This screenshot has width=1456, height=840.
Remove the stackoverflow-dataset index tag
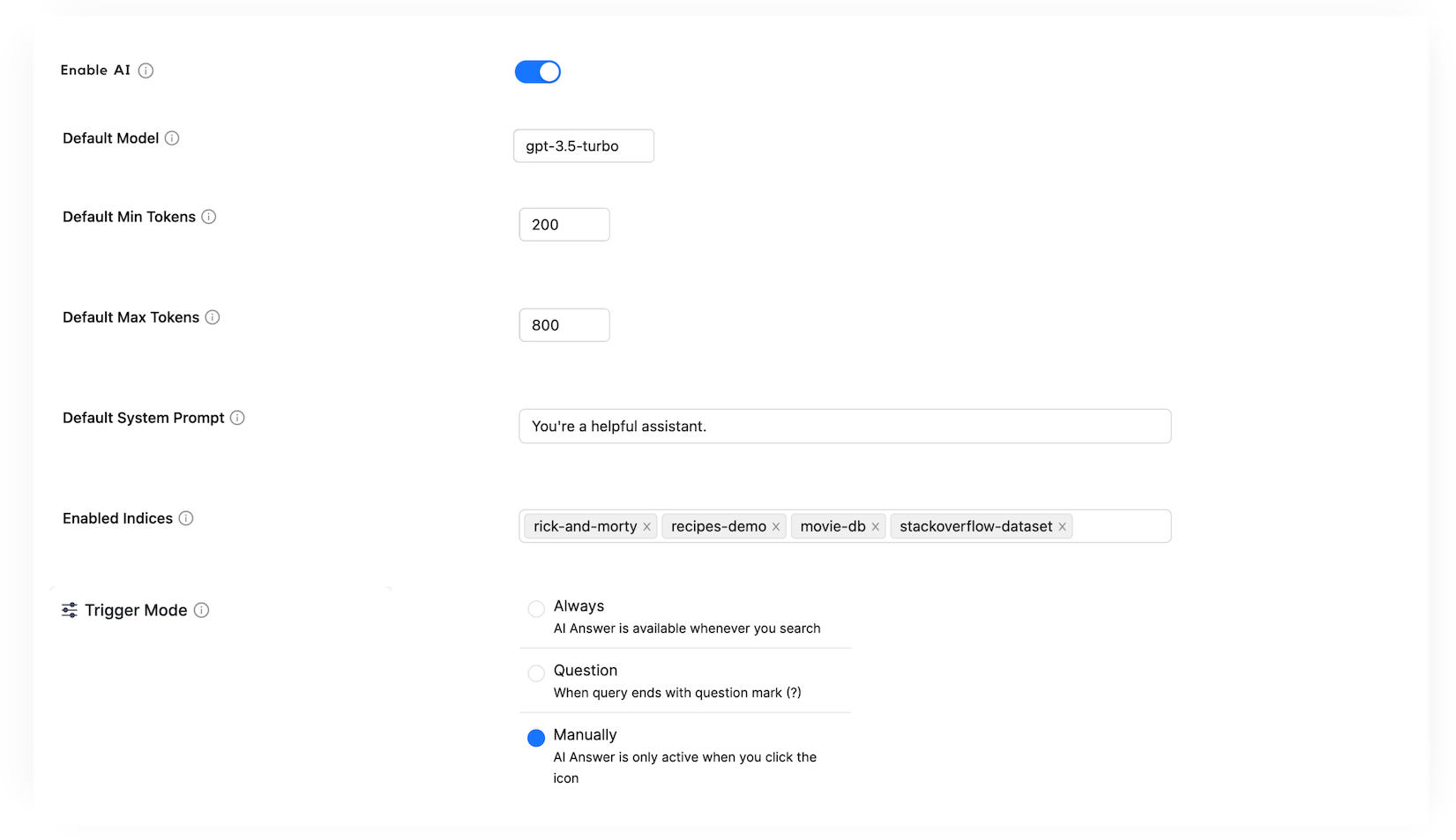tap(1064, 526)
